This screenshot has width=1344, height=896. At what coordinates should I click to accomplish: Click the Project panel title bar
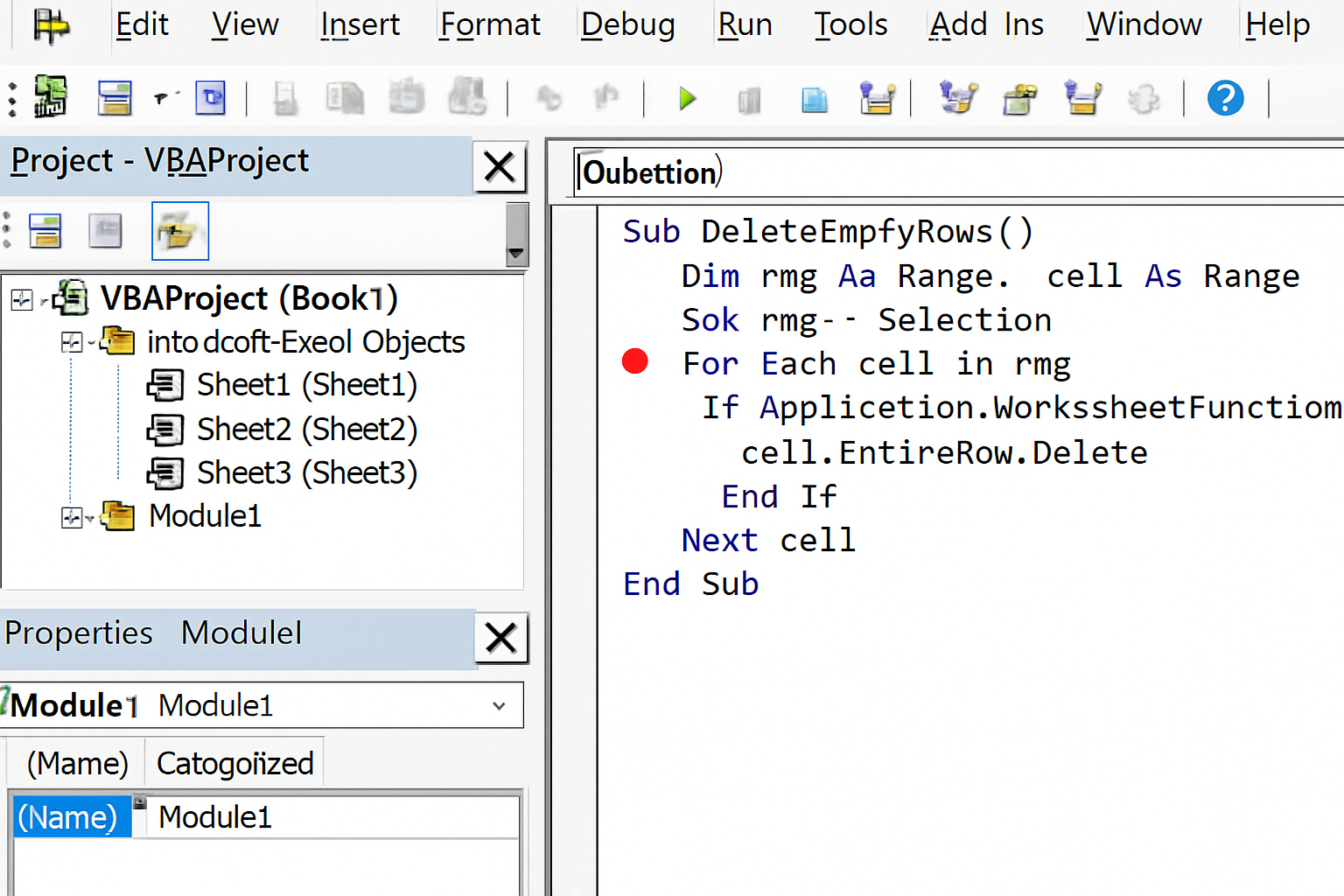(236, 164)
